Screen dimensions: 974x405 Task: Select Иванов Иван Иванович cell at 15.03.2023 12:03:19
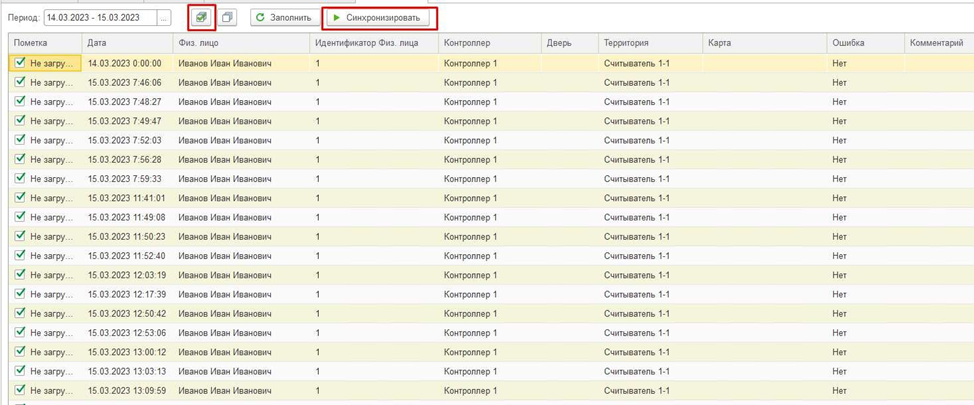[225, 275]
